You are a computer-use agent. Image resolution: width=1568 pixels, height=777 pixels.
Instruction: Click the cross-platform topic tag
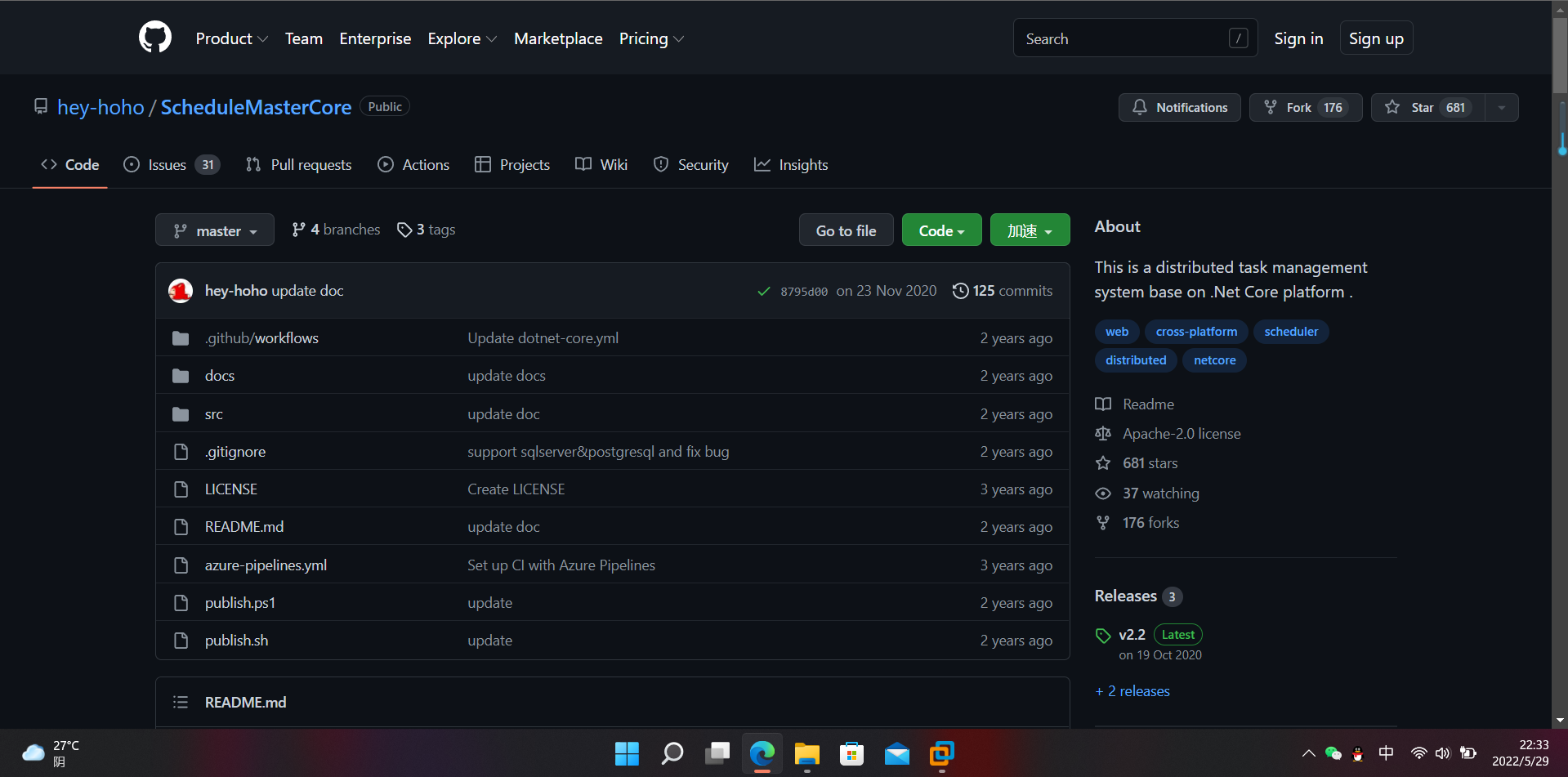1196,332
